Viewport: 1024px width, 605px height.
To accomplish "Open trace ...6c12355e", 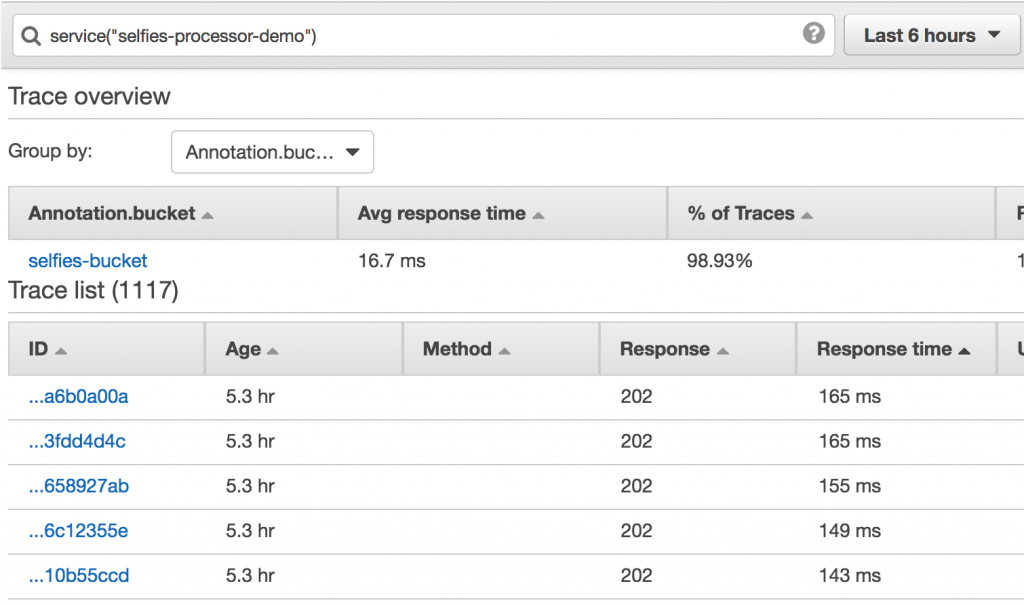I will tap(78, 531).
